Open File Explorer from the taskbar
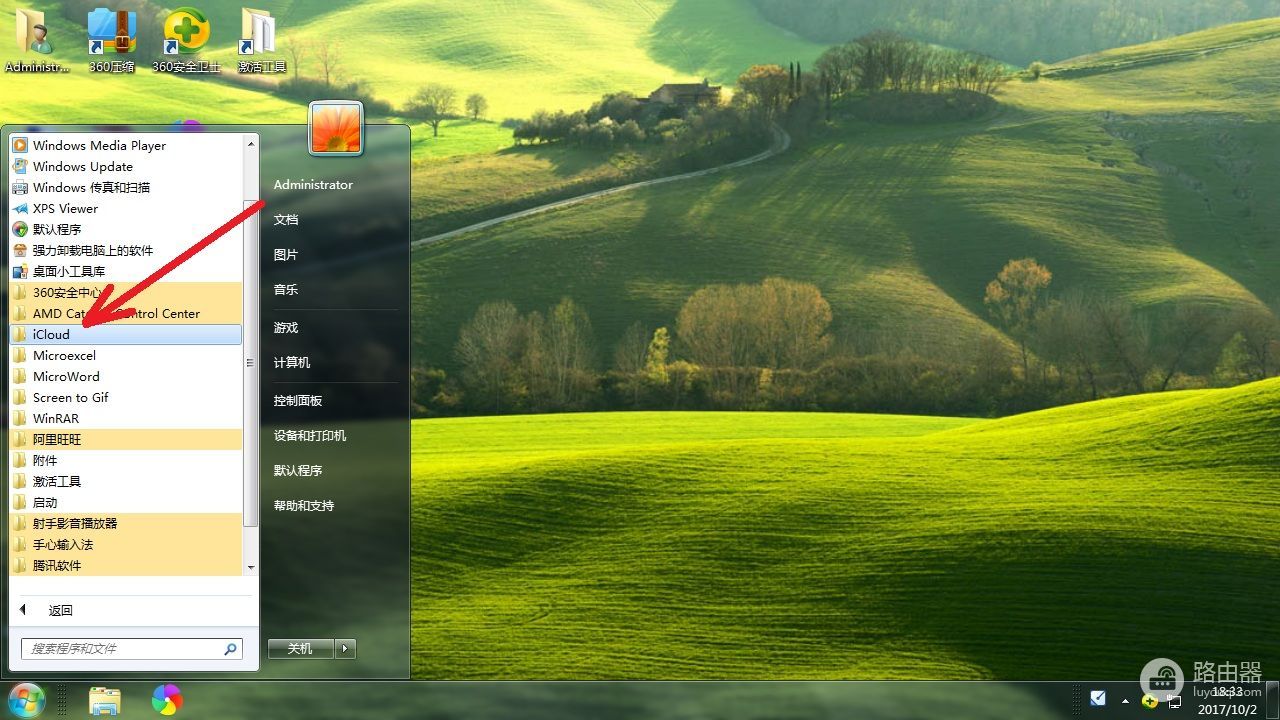The image size is (1280, 720). pyautogui.click(x=105, y=701)
